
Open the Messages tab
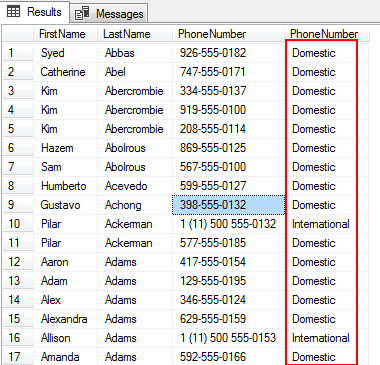click(109, 14)
